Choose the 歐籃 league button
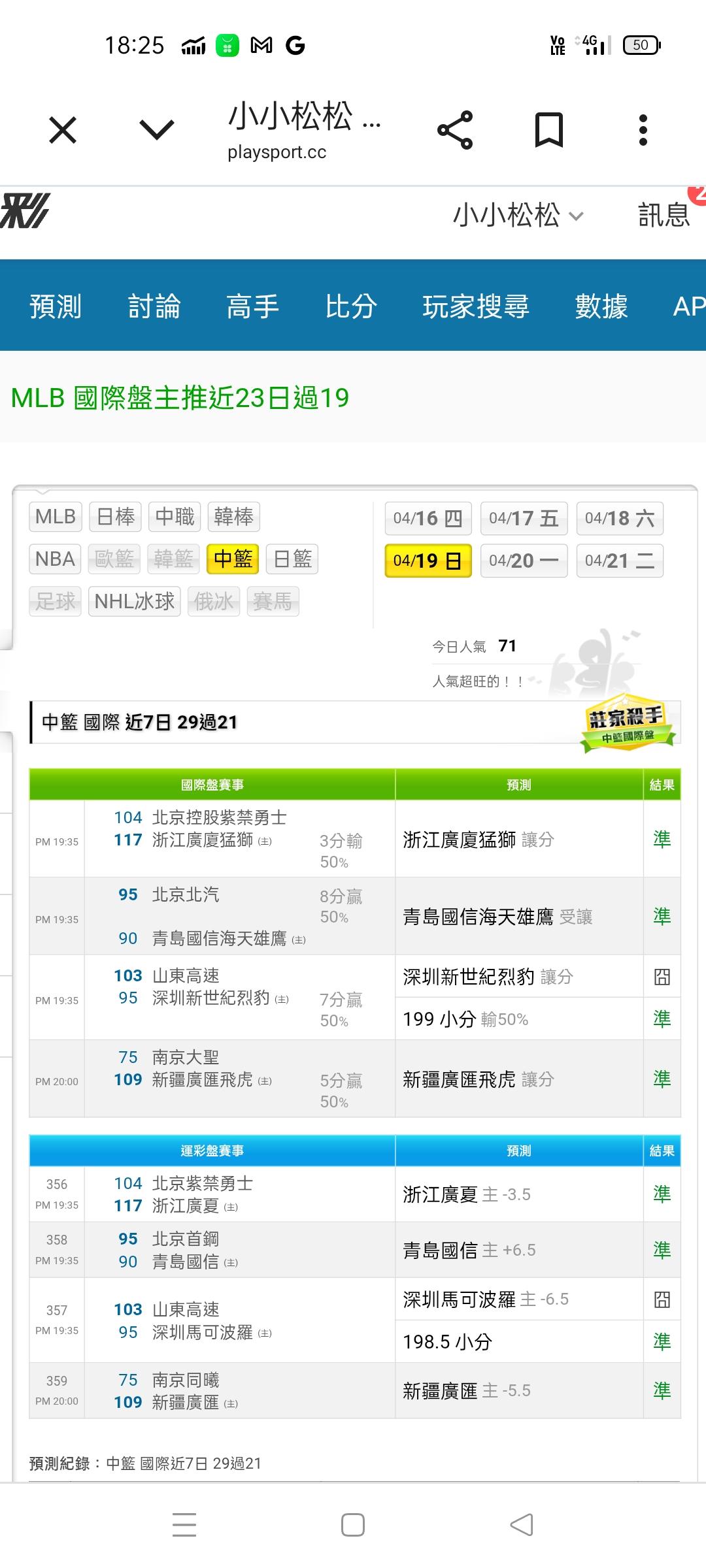 [x=114, y=559]
